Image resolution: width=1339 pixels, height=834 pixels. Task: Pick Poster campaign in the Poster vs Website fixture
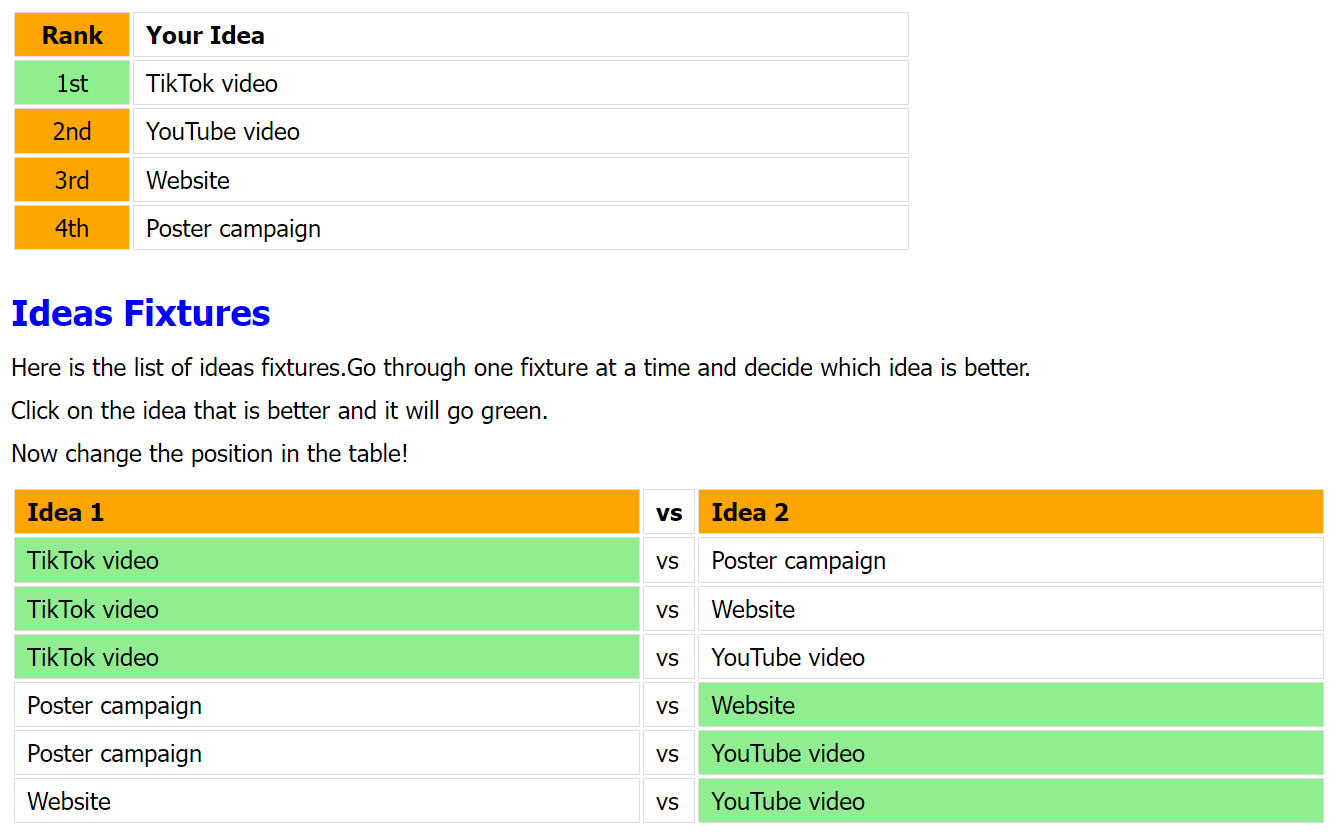pyautogui.click(x=326, y=705)
